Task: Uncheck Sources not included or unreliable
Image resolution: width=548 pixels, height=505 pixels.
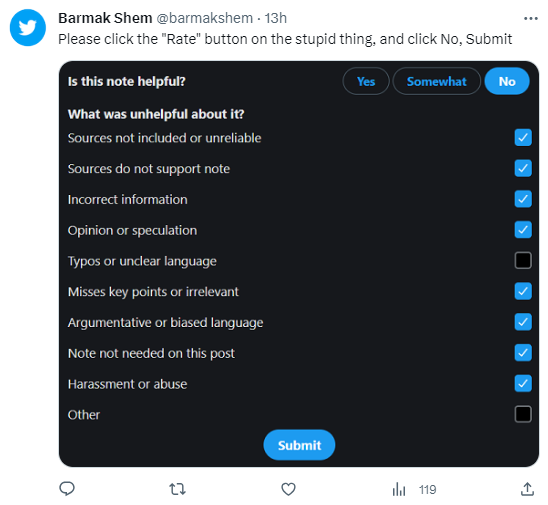Action: pyautogui.click(x=523, y=137)
